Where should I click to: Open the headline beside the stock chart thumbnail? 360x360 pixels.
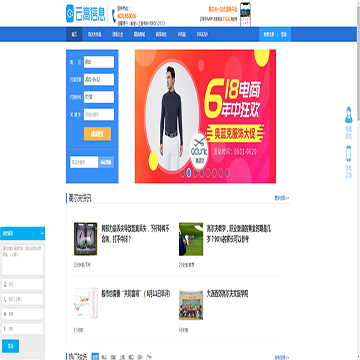click(136, 294)
